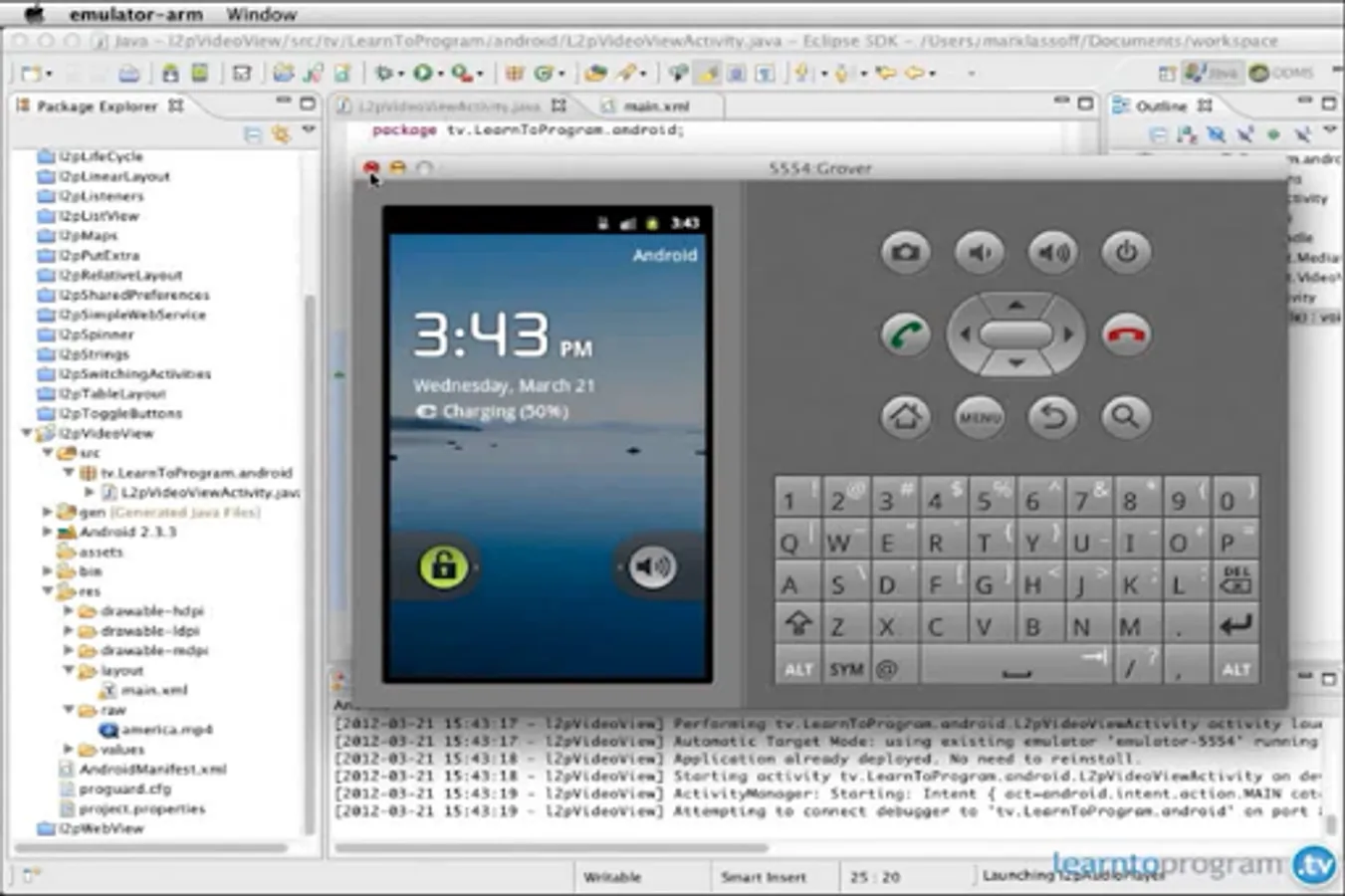Collapse the layout folder node
Screen dimensions: 1345x896
pos(68,670)
